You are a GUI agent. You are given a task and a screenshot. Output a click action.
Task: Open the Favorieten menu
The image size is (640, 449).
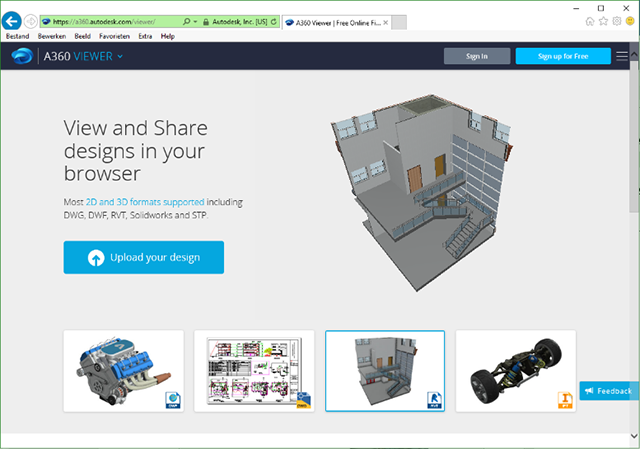click(x=114, y=36)
